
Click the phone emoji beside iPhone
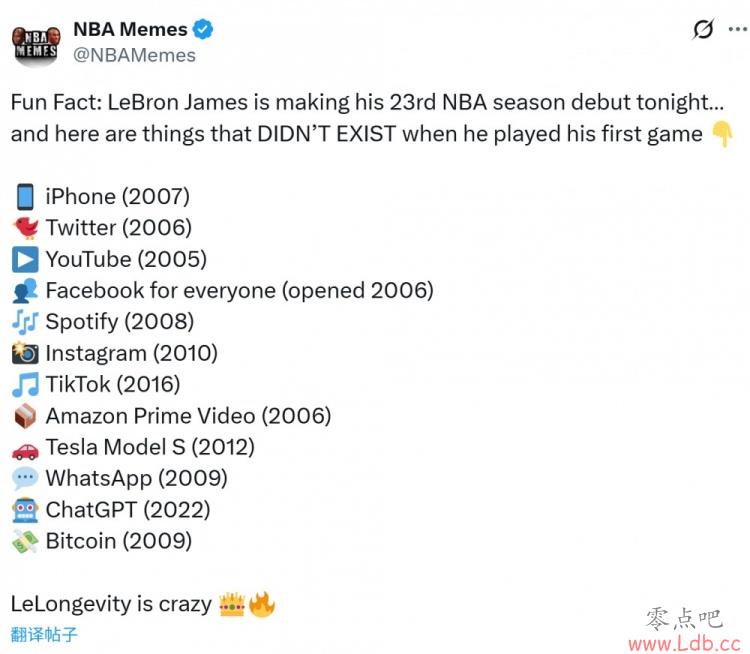tap(25, 196)
